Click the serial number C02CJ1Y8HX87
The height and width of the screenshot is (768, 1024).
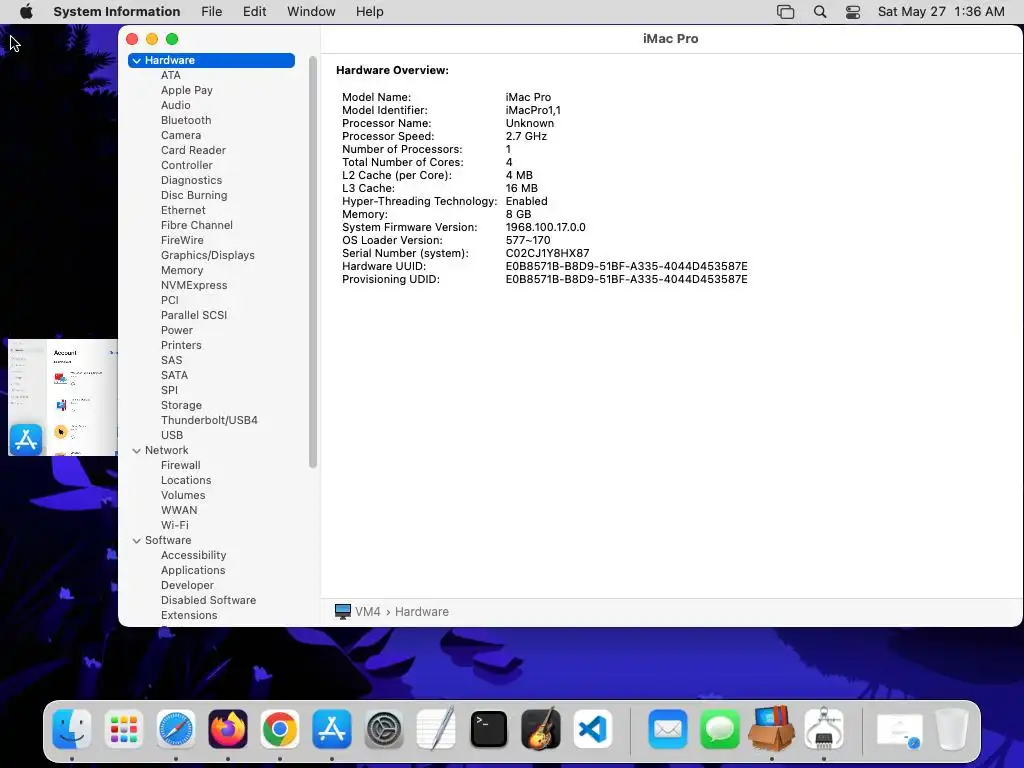tap(547, 253)
